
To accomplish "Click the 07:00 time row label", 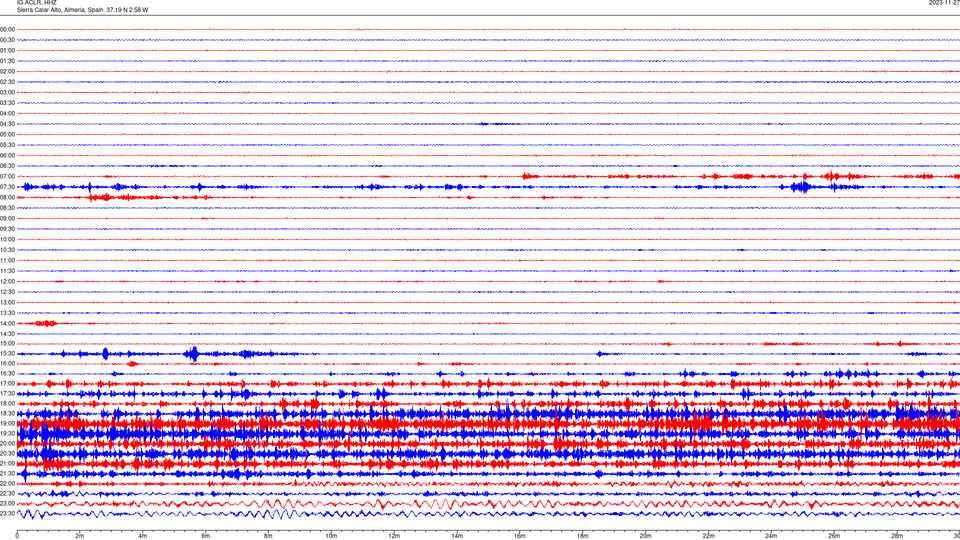I will 7,176.
